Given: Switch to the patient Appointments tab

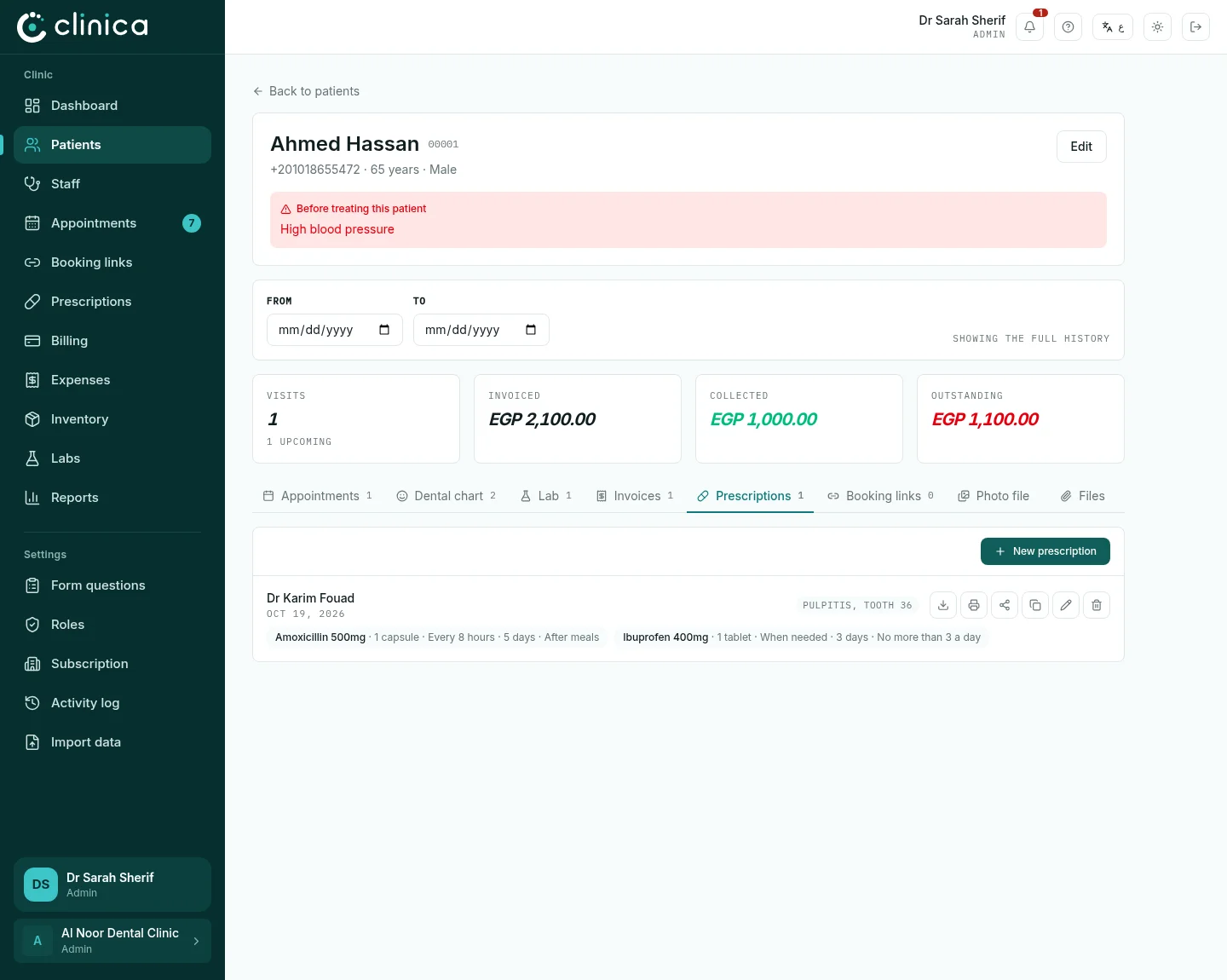Looking at the screenshot, I should point(318,496).
